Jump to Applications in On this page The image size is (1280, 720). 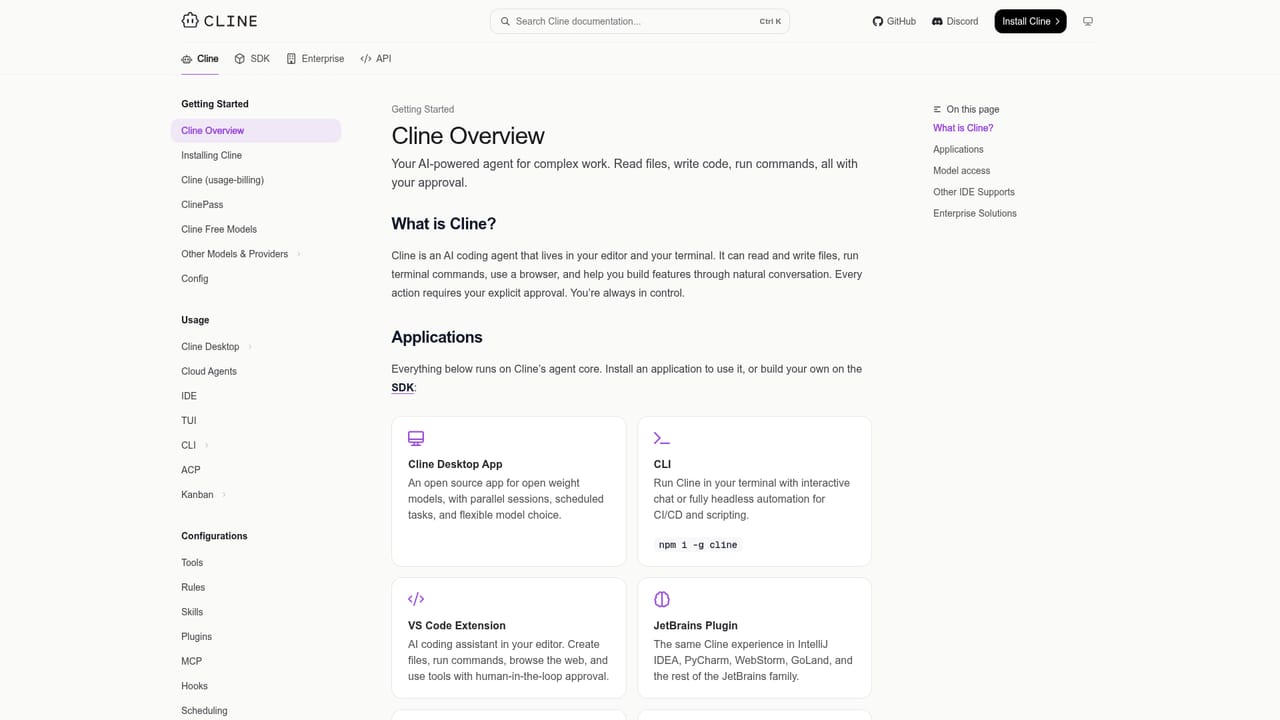958,149
